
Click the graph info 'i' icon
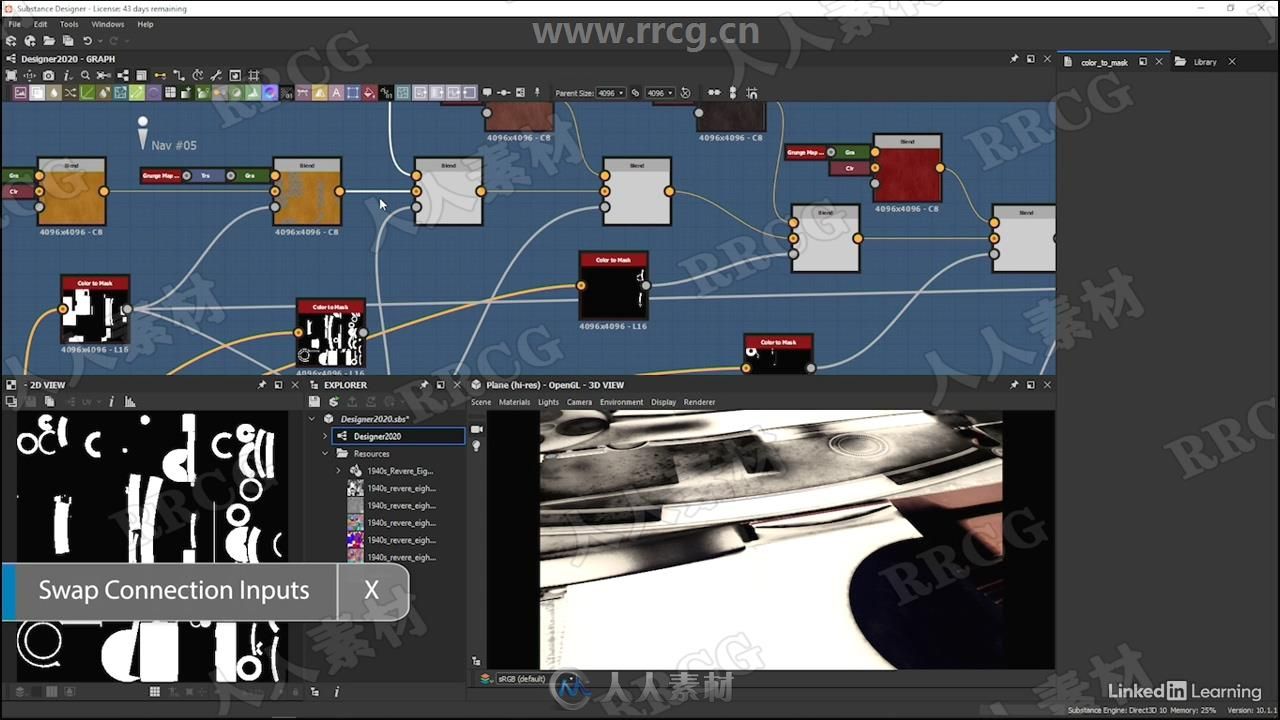(67, 76)
